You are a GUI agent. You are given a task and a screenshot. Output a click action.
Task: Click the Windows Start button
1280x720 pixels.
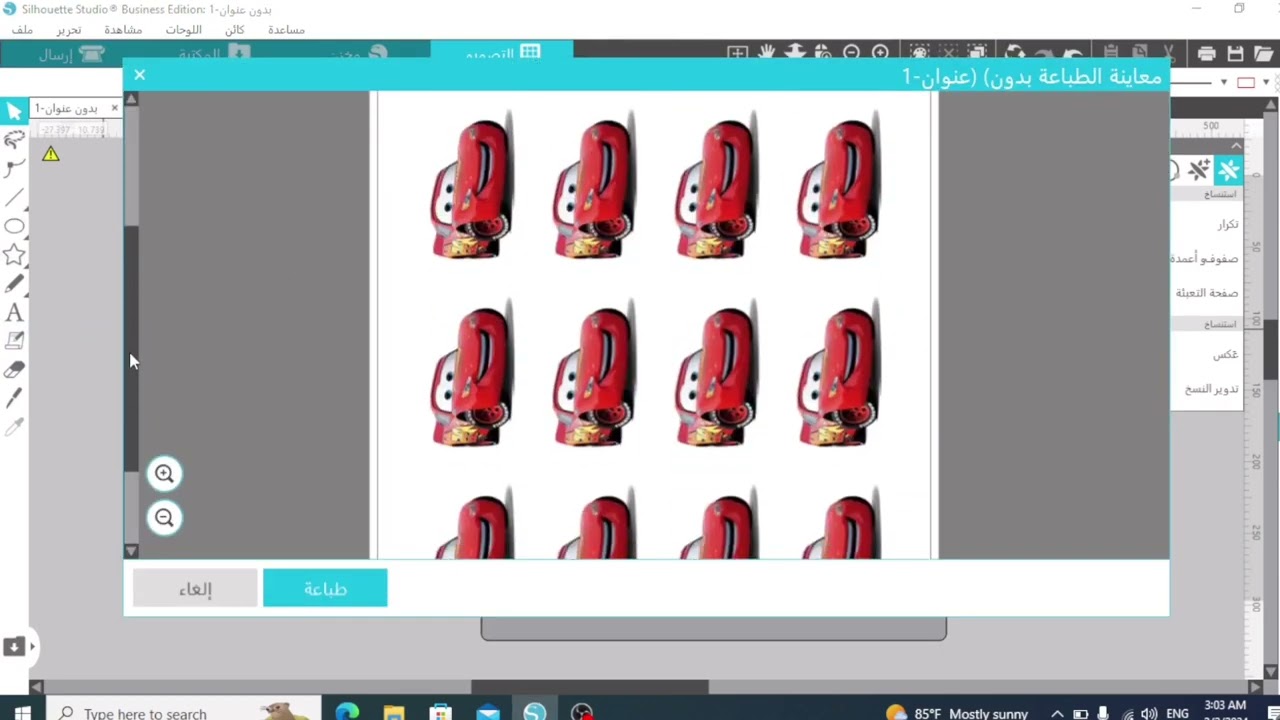click(x=22, y=713)
